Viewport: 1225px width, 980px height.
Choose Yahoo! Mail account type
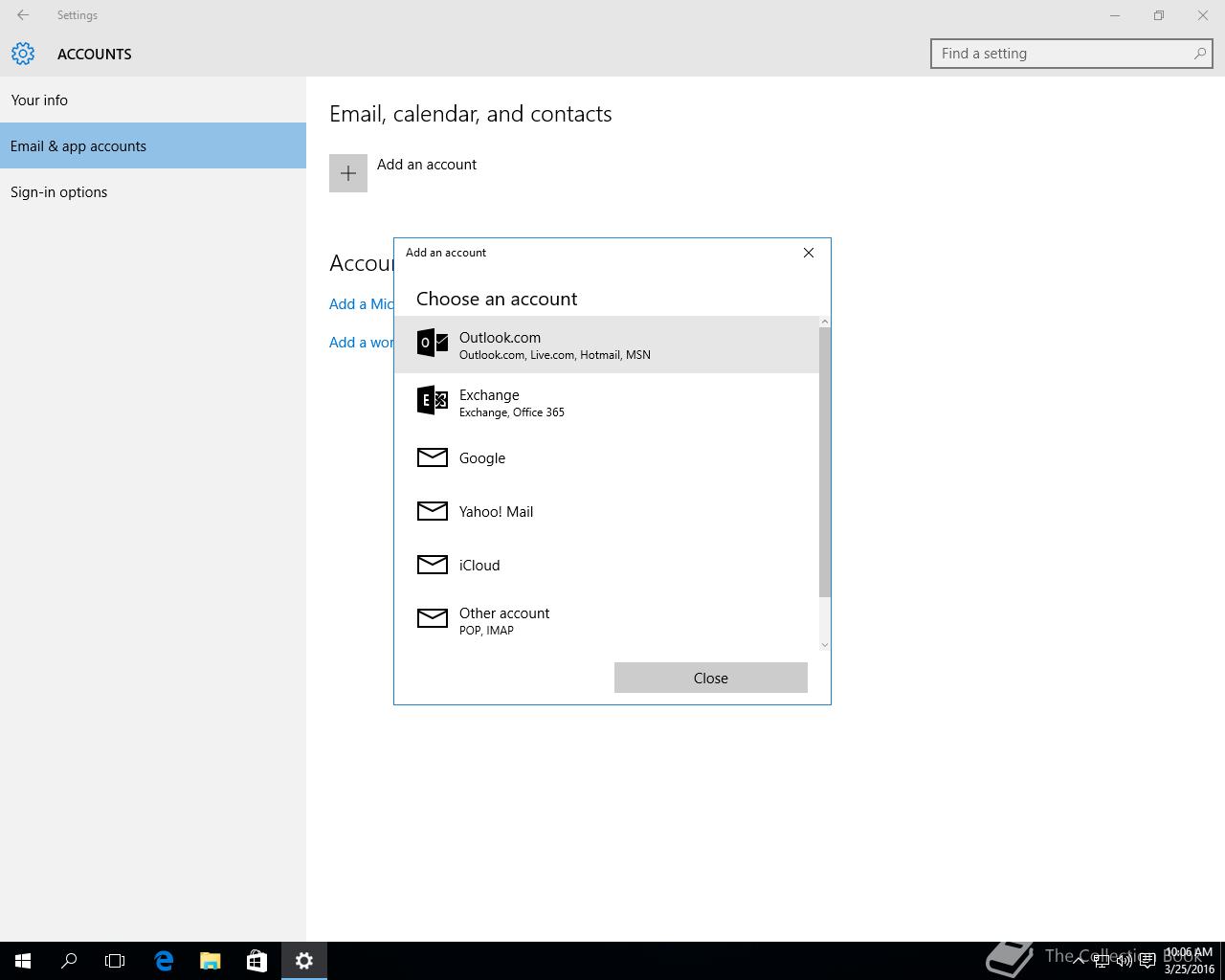pos(607,511)
